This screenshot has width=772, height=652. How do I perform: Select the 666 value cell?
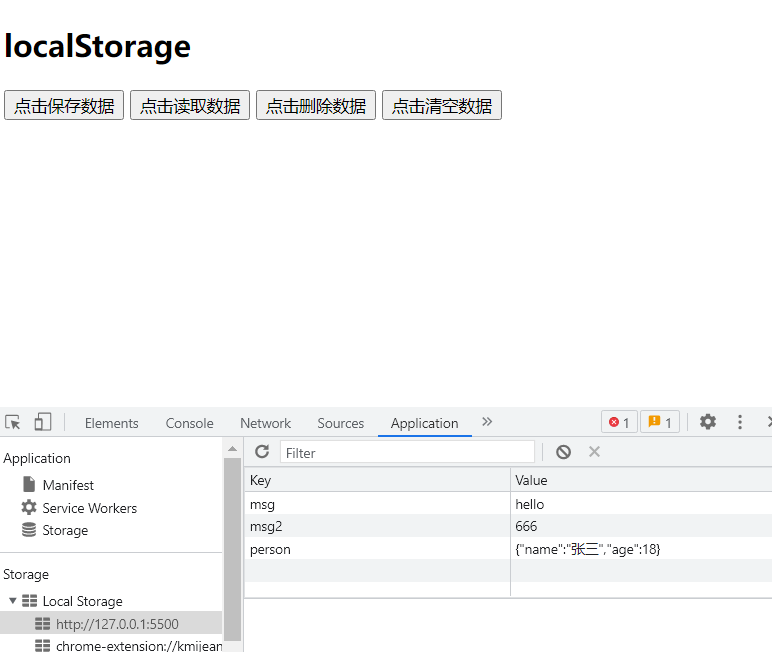pyautogui.click(x=641, y=526)
